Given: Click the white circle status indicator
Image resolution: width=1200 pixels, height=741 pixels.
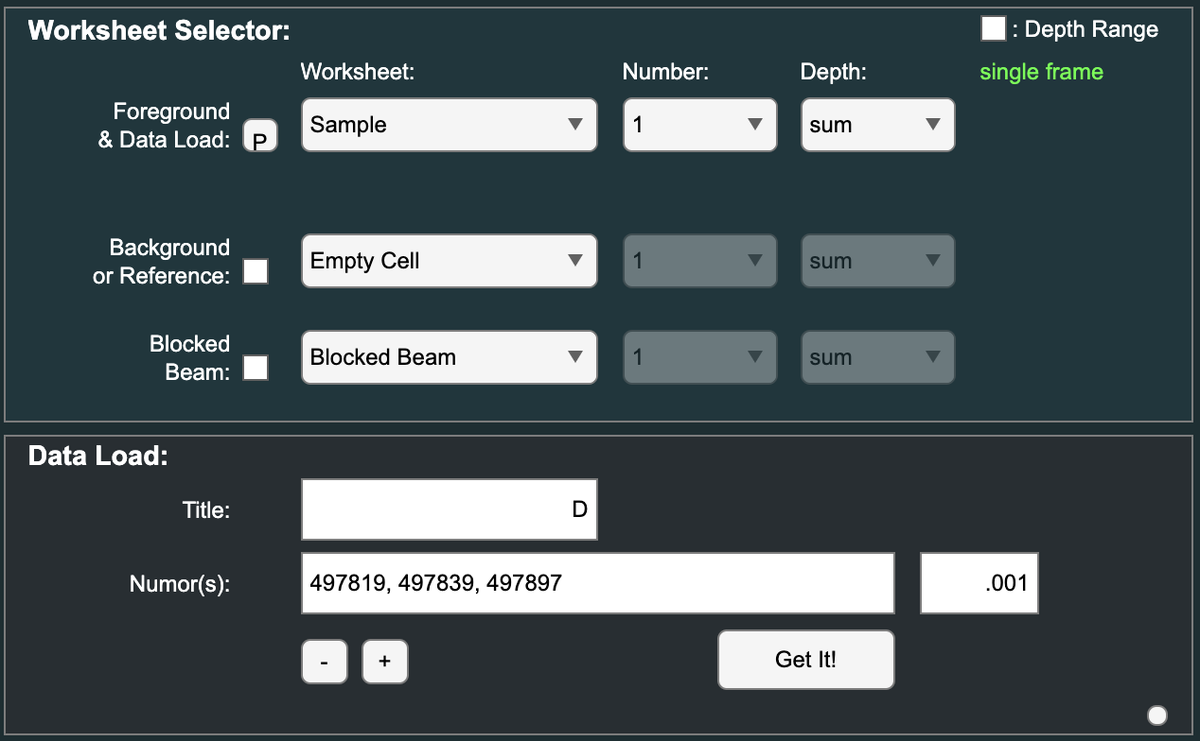Looking at the screenshot, I should (x=1157, y=714).
